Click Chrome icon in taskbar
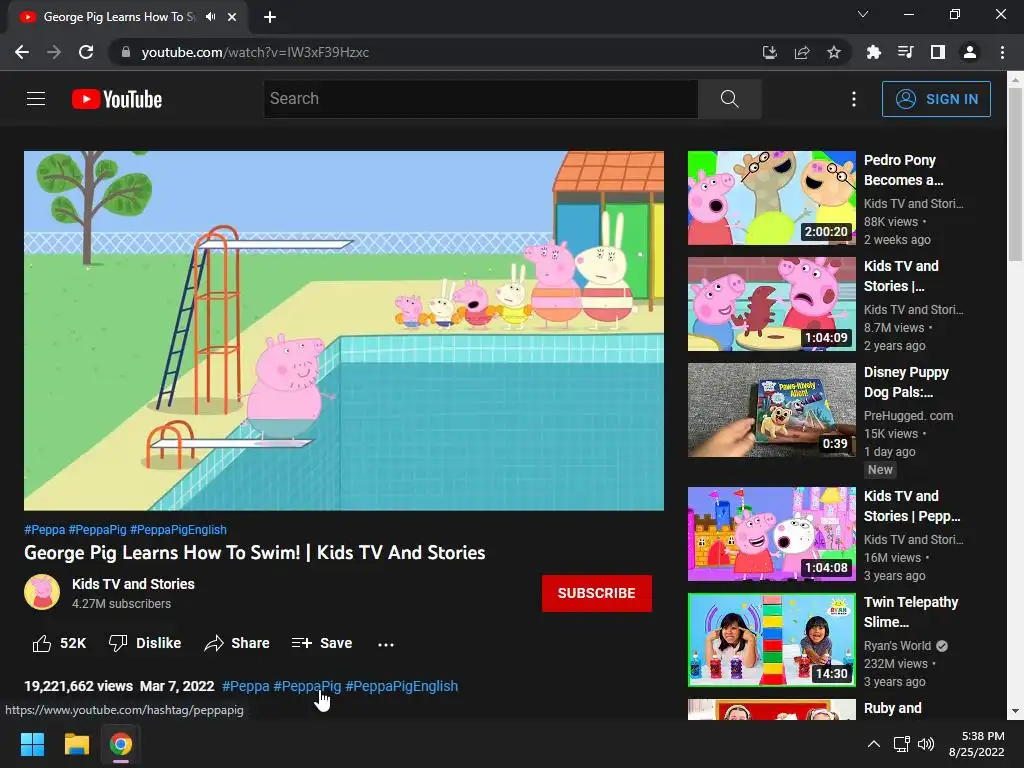This screenshot has height=768, width=1024. (x=120, y=744)
